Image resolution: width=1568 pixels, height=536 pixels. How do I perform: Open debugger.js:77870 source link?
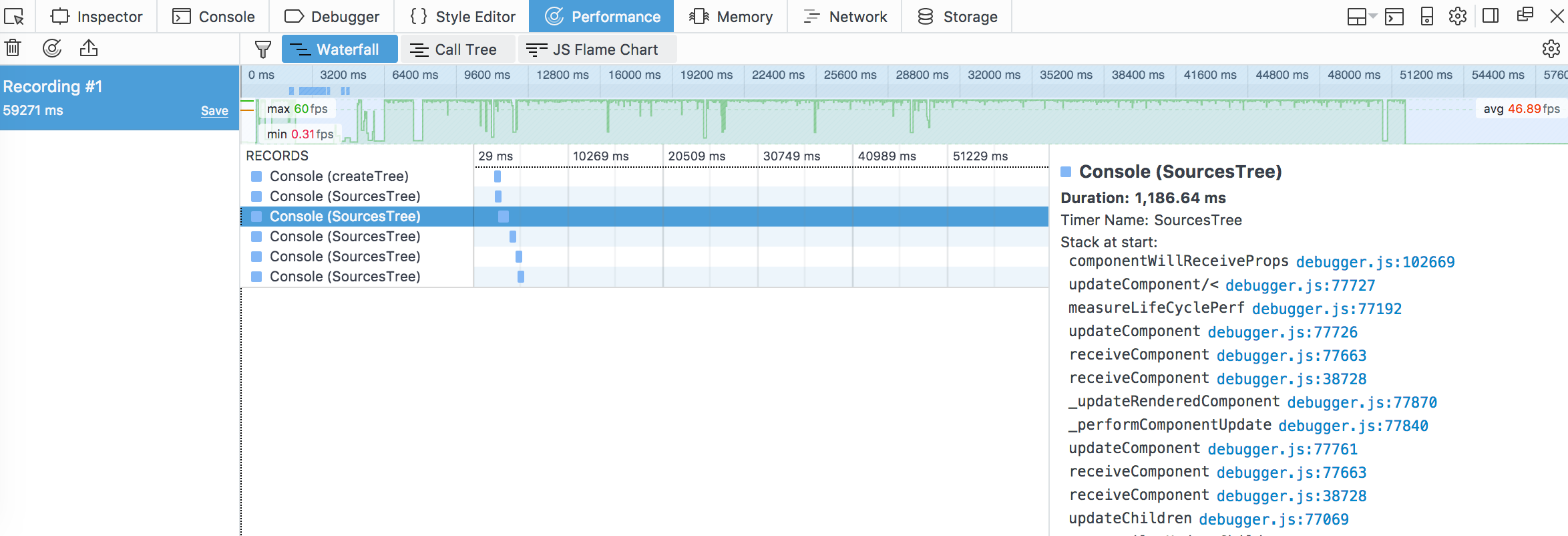(1362, 402)
